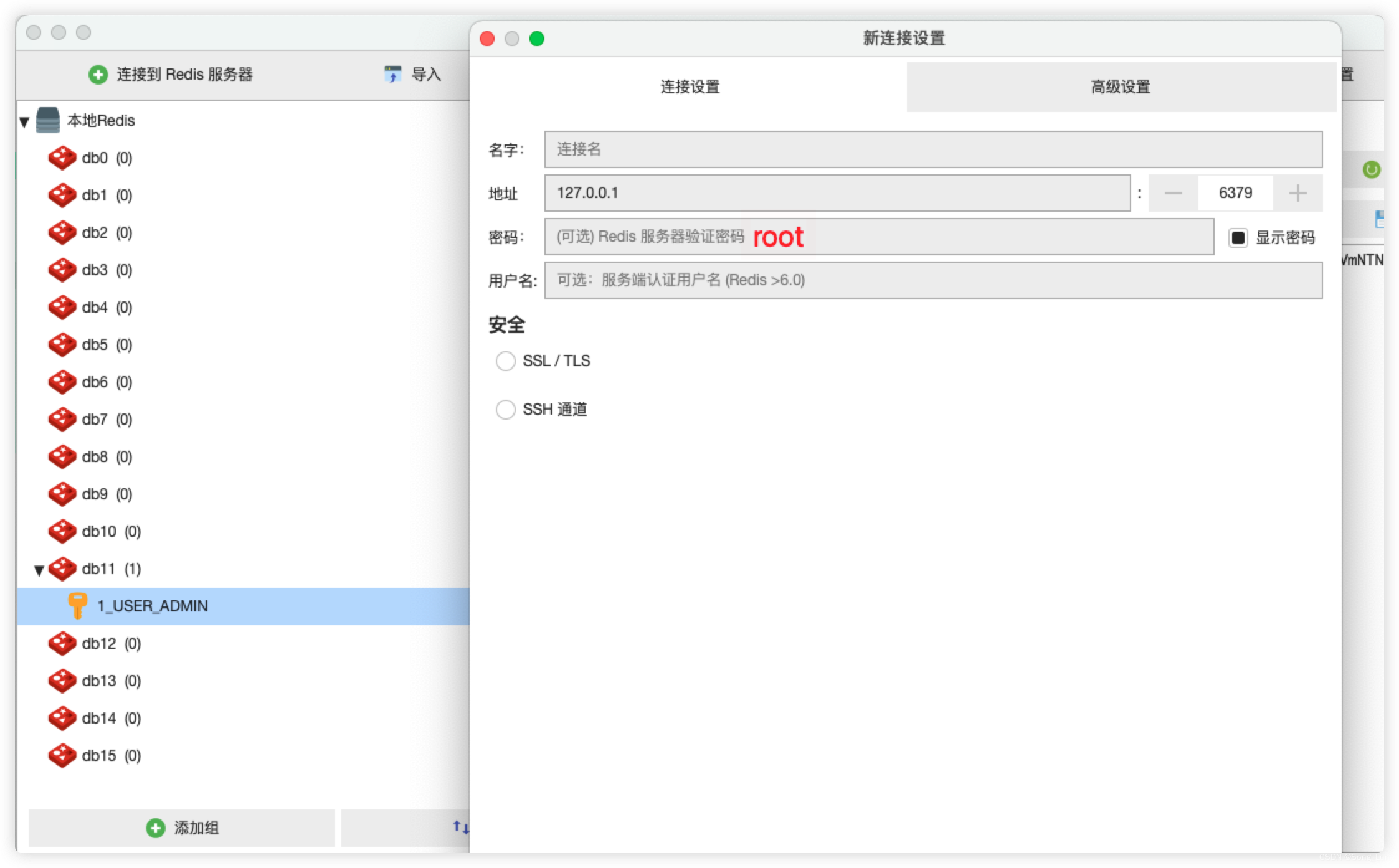Click 连接到 Redis 服务器 button
This screenshot has width=1399, height=868.
171,75
